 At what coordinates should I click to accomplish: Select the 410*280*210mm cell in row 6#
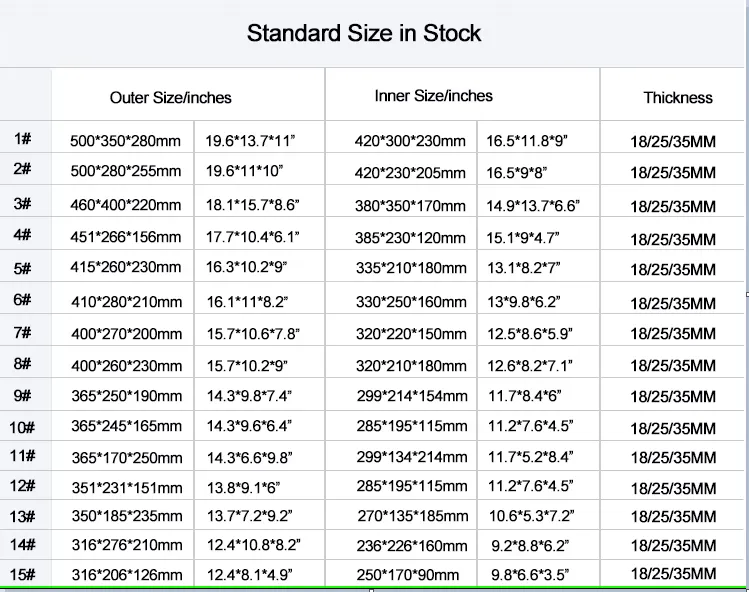pos(123,298)
